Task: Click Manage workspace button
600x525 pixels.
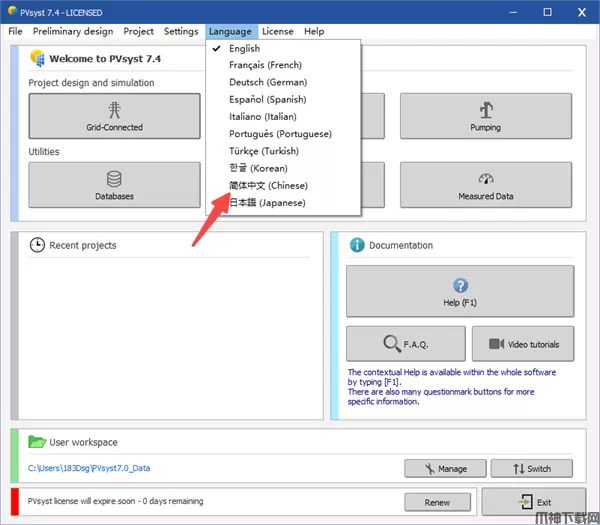Action: point(444,468)
